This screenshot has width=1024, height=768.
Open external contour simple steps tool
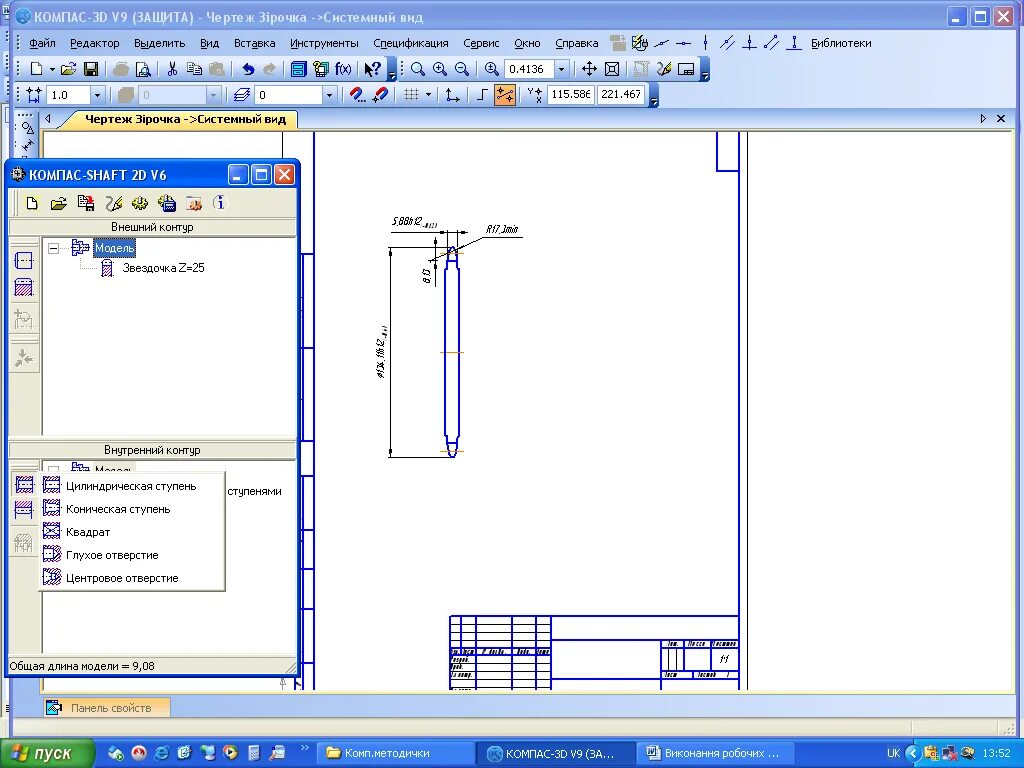(x=24, y=261)
